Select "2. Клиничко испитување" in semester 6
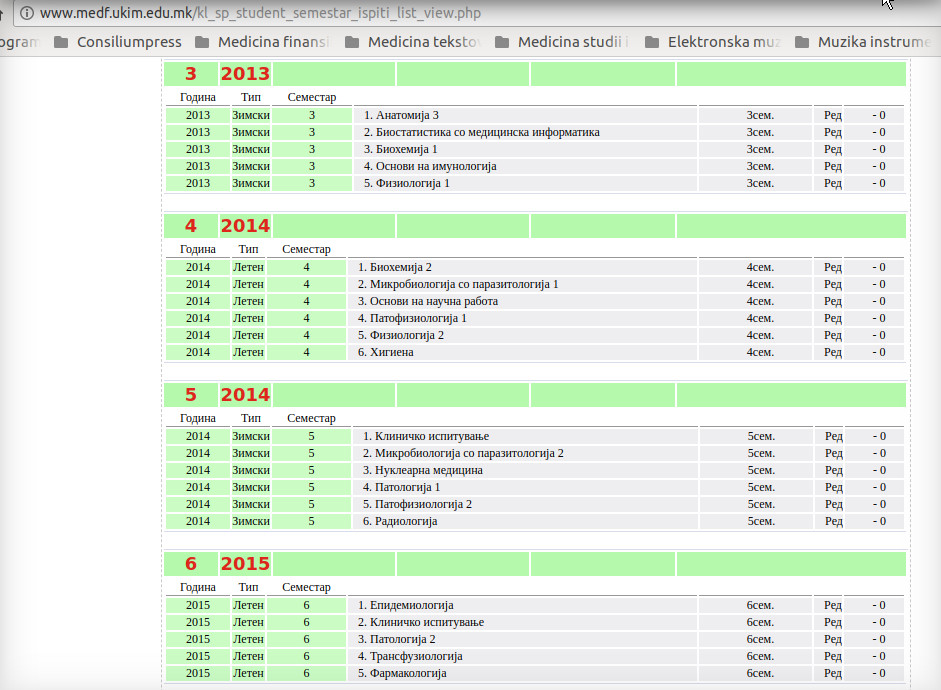This screenshot has height=690, width=941. click(421, 622)
